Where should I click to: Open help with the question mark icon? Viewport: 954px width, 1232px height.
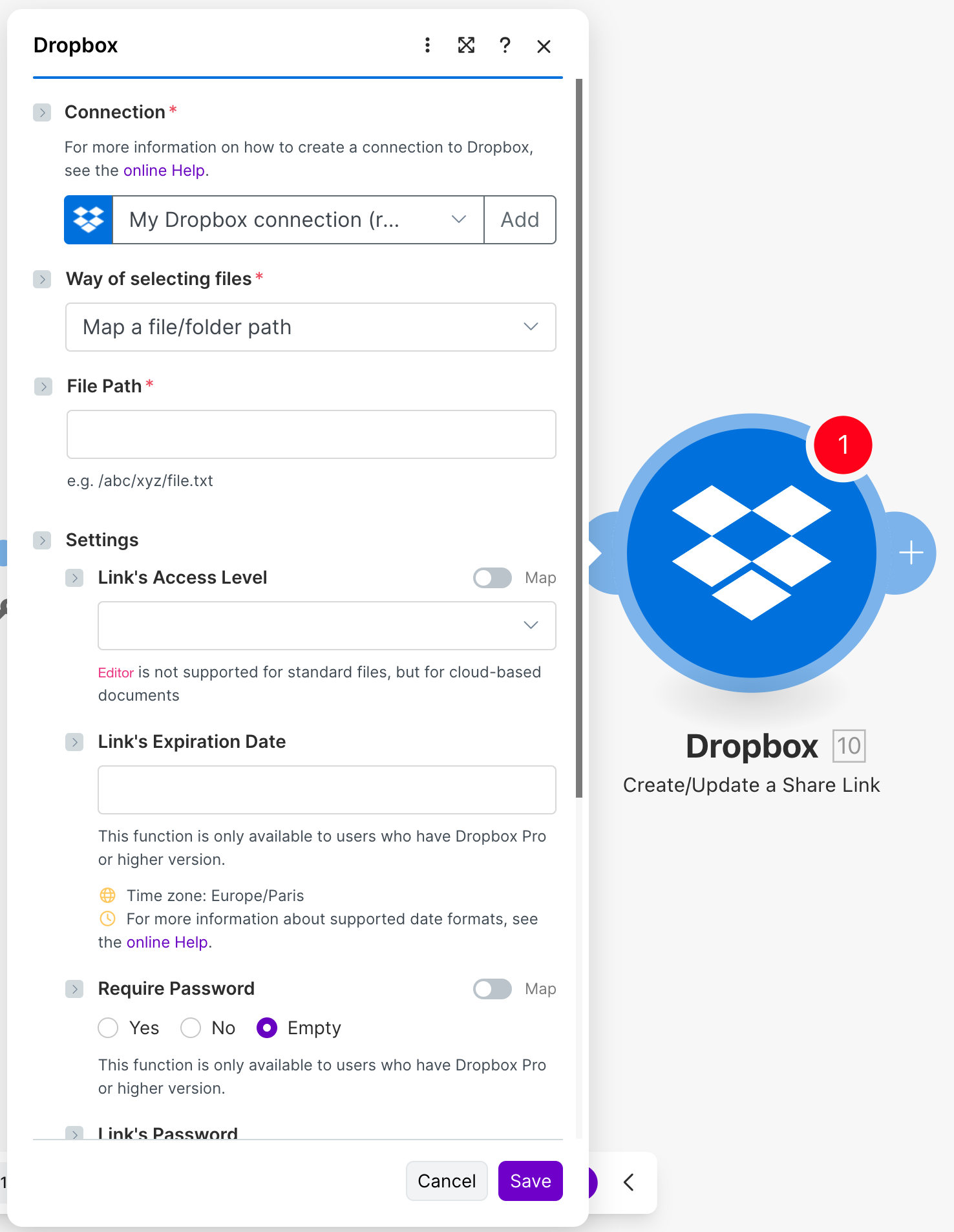click(505, 45)
